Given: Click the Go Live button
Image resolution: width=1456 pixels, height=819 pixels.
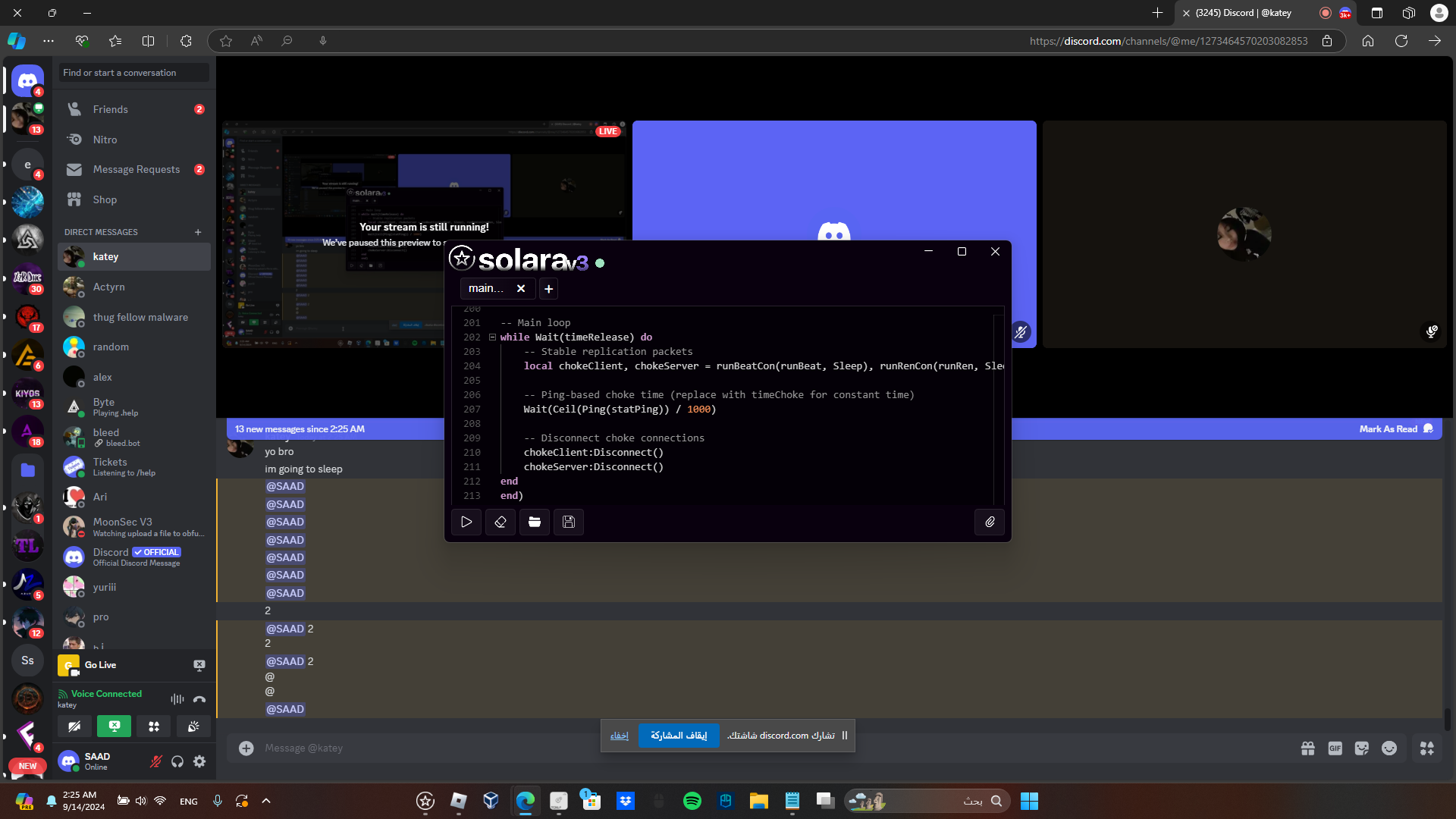Looking at the screenshot, I should click(100, 665).
